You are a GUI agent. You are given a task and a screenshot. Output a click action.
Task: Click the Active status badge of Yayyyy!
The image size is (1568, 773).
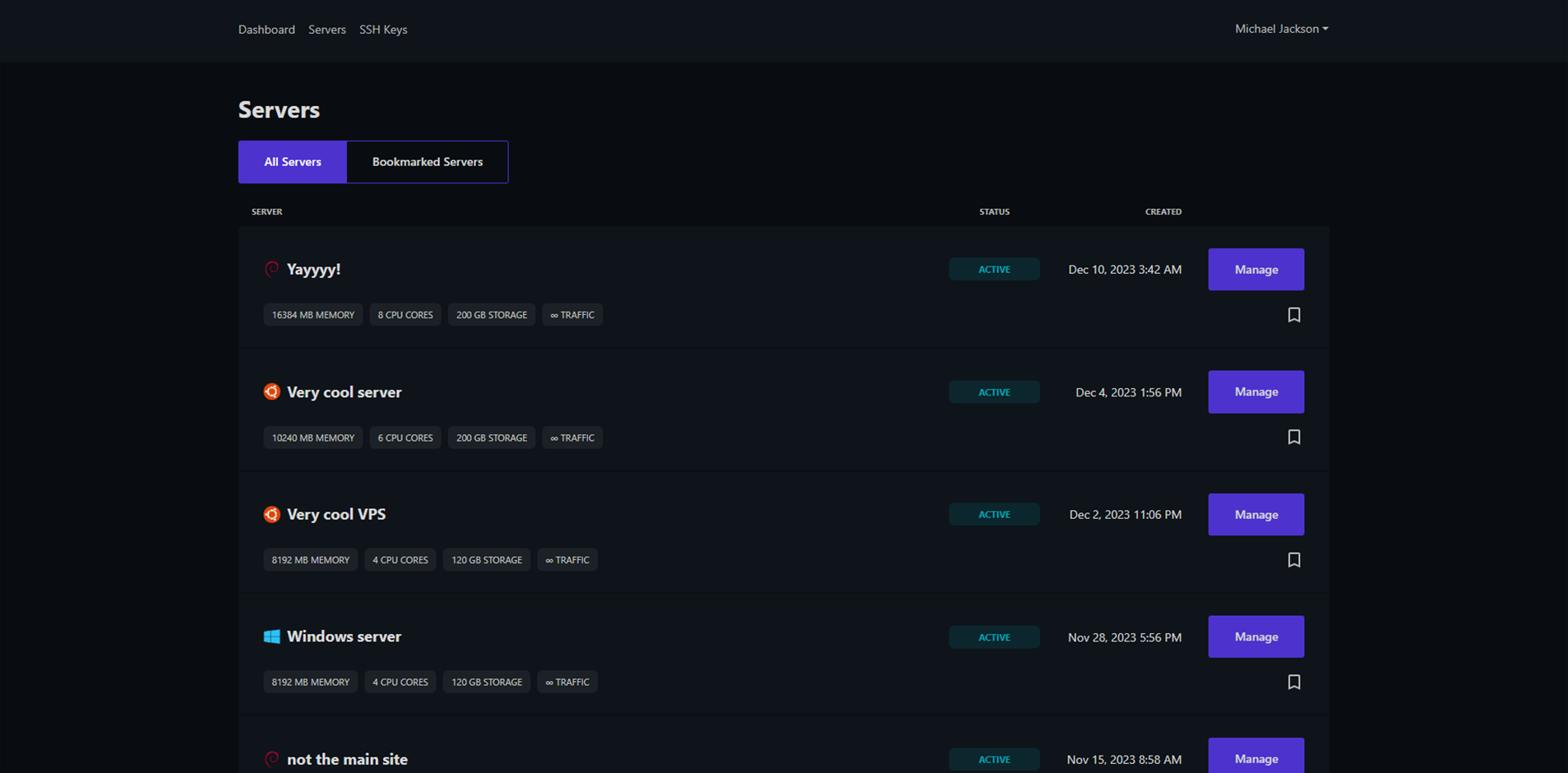(x=994, y=270)
